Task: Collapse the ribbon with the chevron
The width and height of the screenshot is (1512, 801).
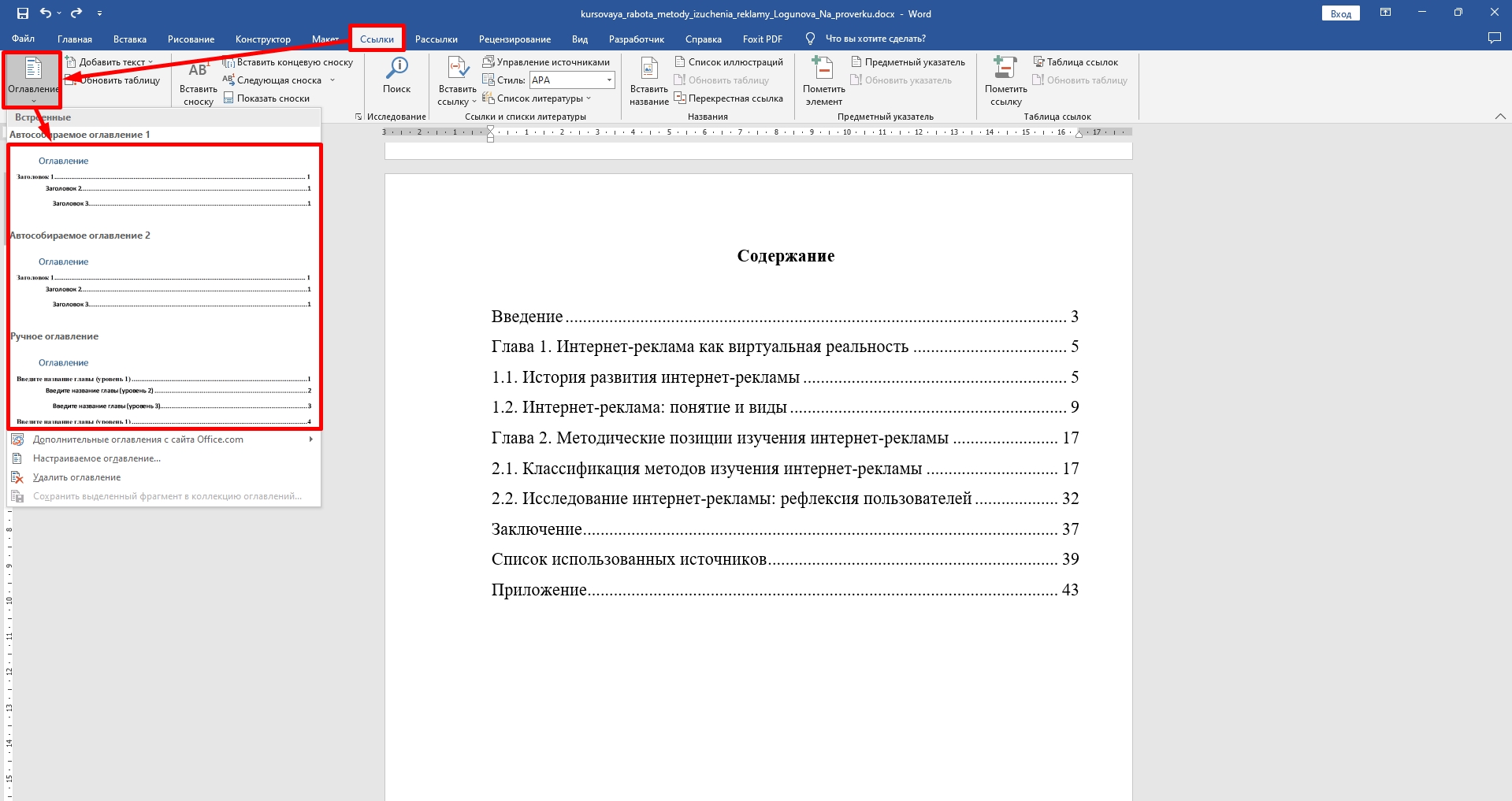Action: point(1499,117)
